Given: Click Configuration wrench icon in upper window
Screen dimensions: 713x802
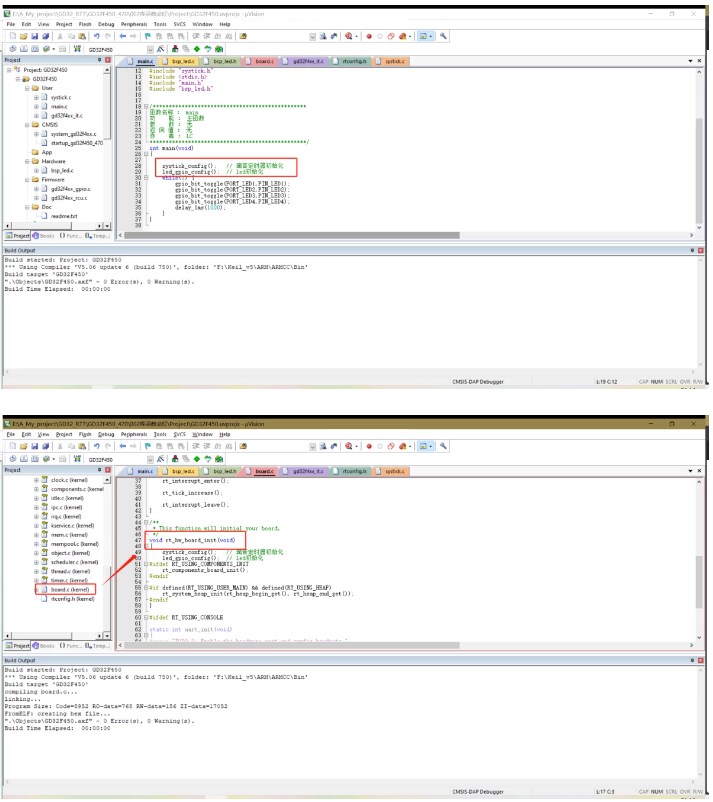Looking at the screenshot, I should [x=443, y=36].
